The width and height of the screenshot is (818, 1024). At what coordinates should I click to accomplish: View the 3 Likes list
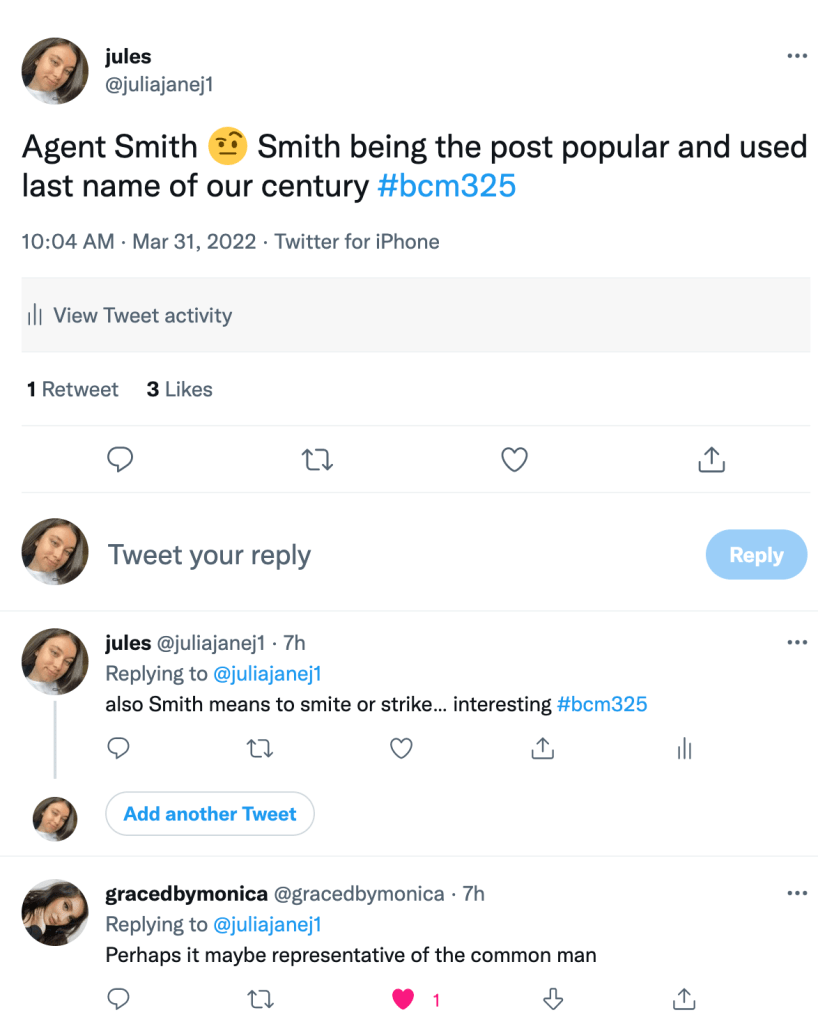(x=180, y=390)
